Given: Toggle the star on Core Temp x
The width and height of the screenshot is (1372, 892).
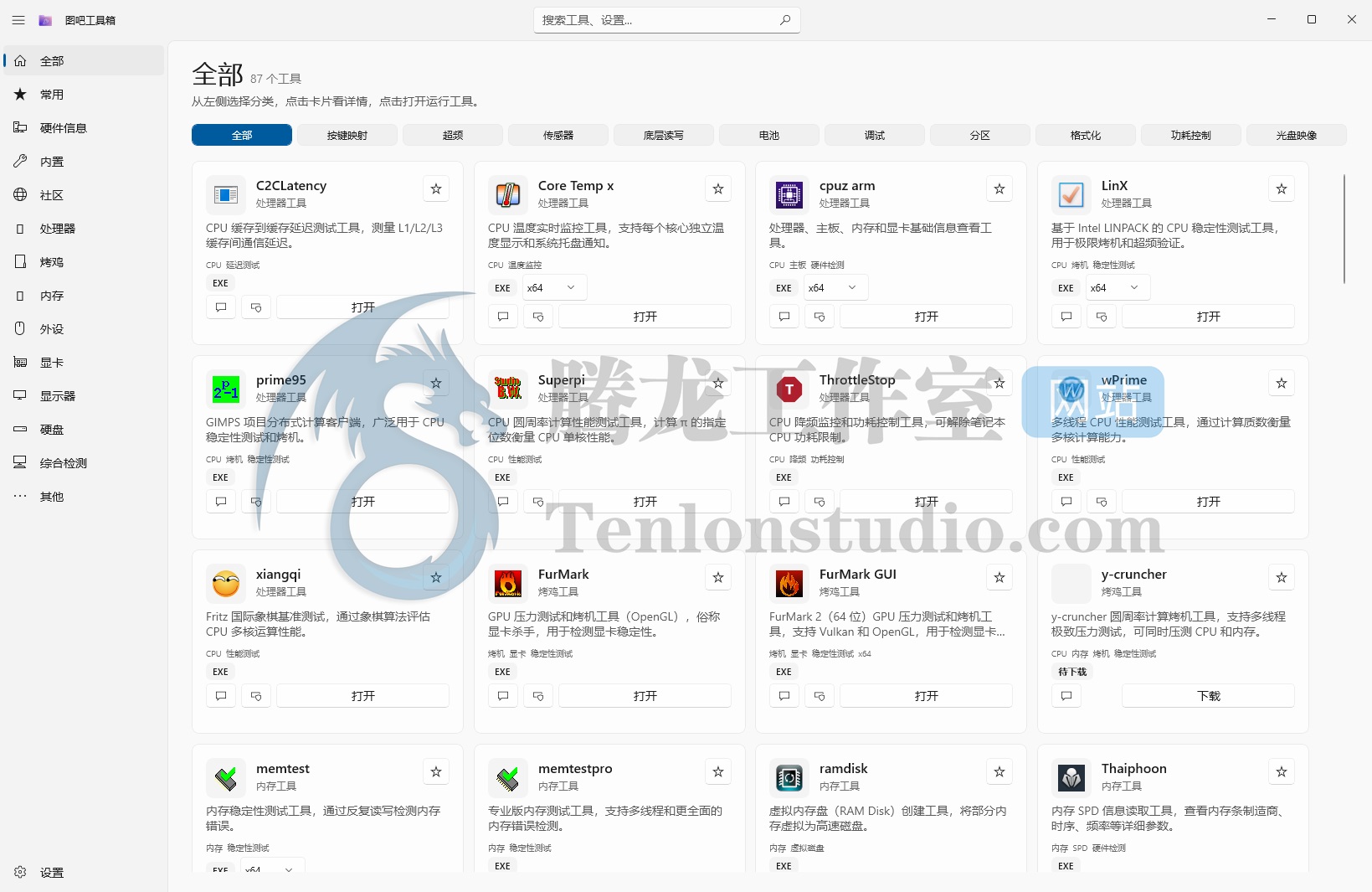Looking at the screenshot, I should pyautogui.click(x=718, y=188).
